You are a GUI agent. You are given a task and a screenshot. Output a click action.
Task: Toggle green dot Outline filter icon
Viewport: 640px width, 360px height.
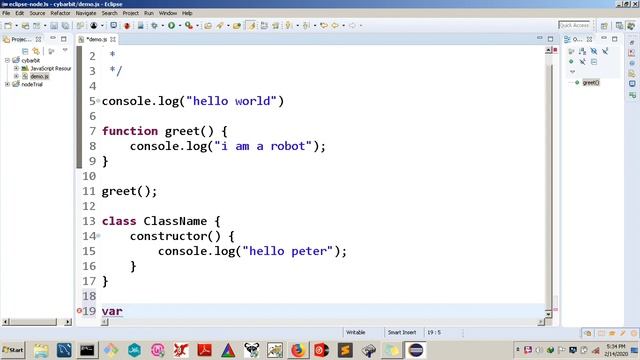[x=571, y=62]
